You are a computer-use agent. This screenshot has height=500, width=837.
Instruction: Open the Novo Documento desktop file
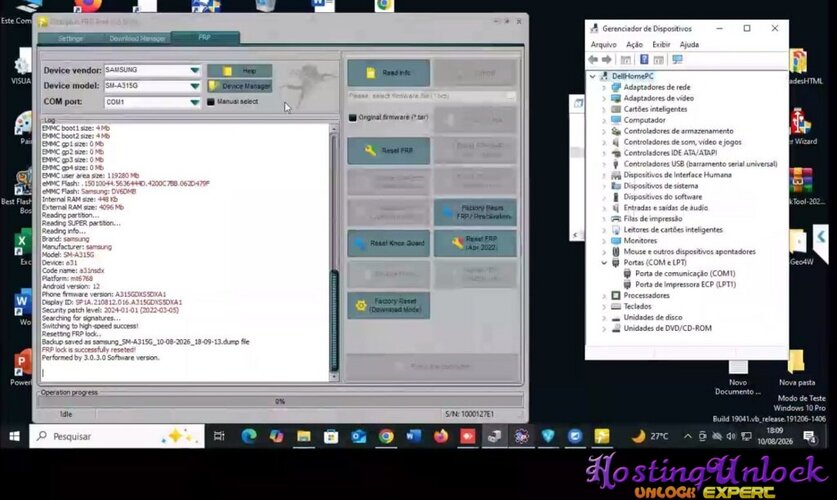738,377
